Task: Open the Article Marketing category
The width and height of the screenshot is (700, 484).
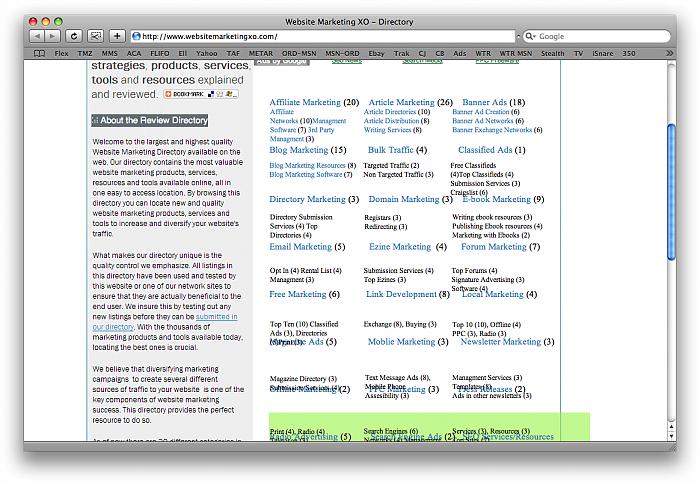Action: coord(401,102)
